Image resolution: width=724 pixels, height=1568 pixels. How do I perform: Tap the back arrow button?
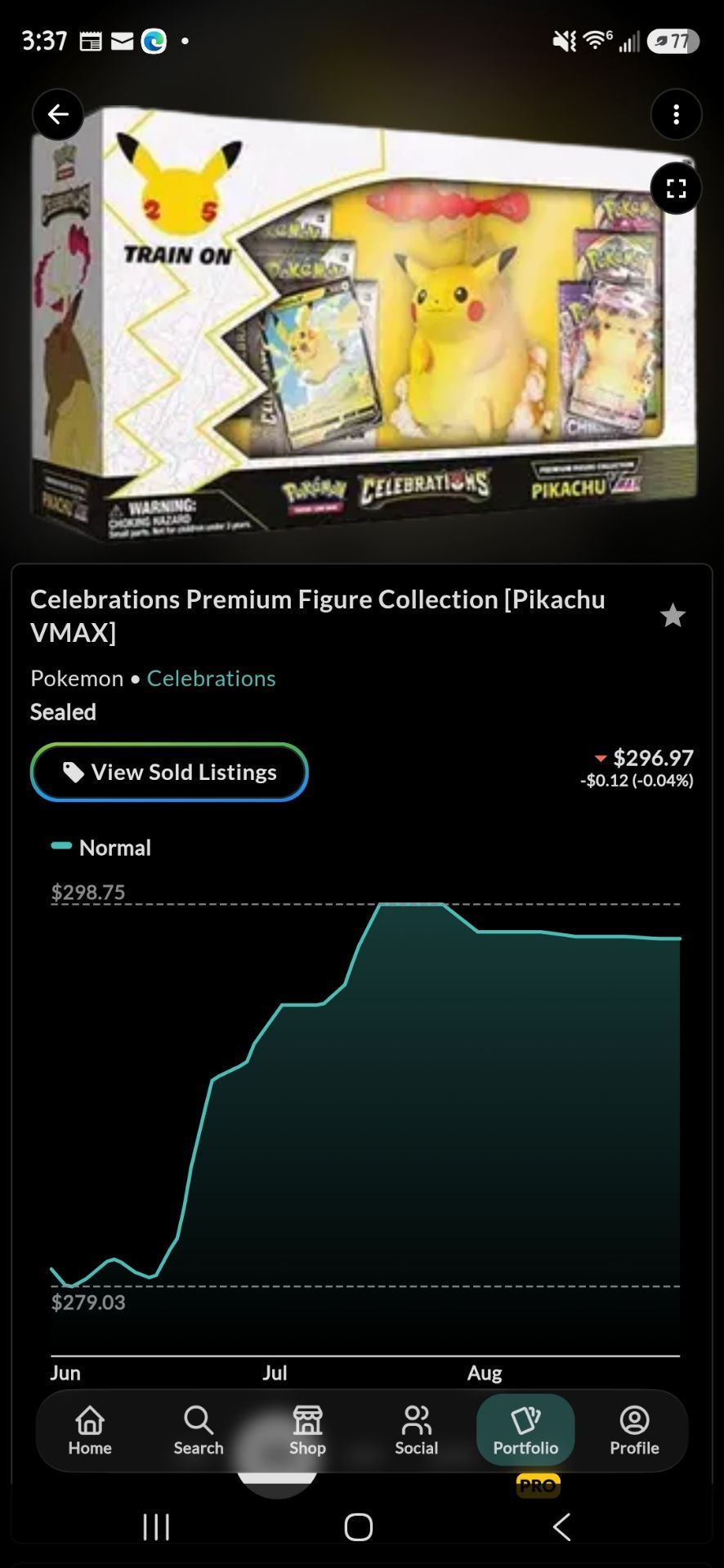point(58,114)
